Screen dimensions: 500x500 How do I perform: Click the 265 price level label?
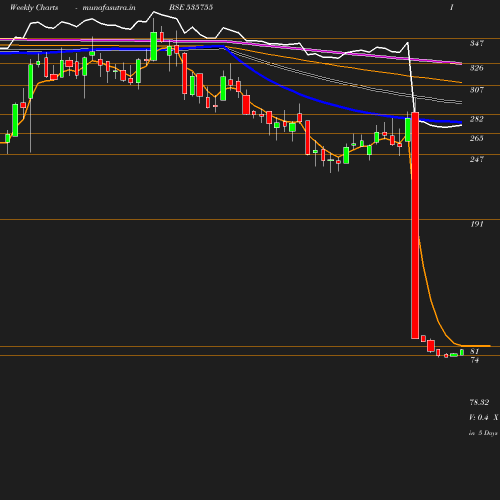(477, 138)
